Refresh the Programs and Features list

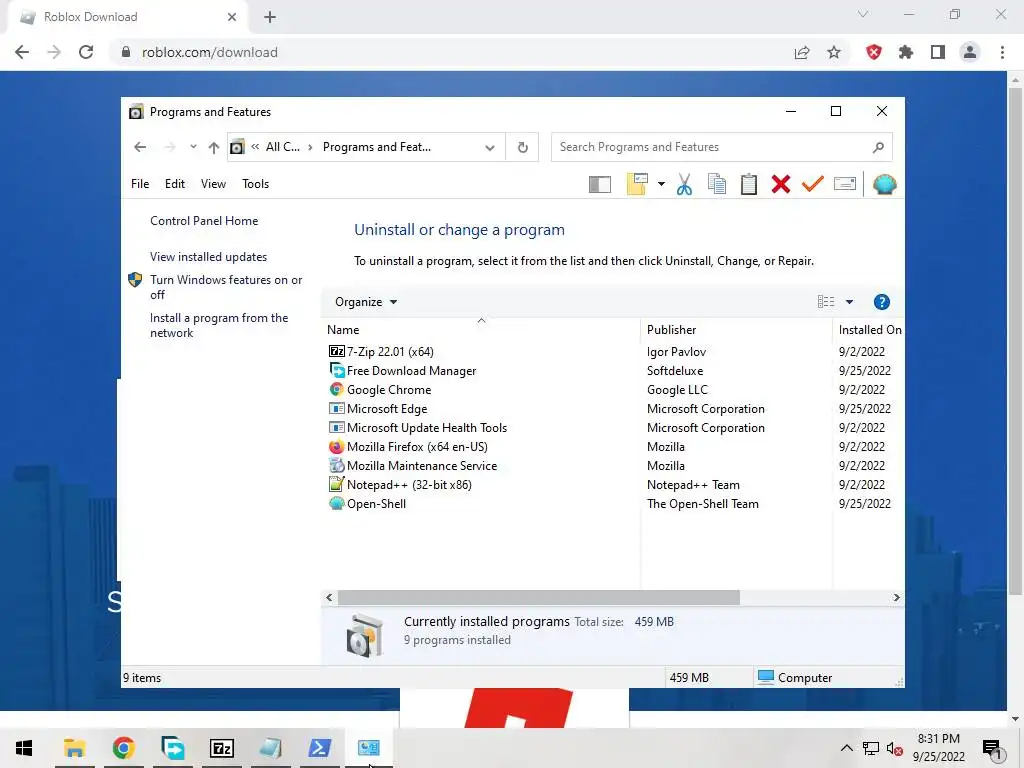(522, 148)
